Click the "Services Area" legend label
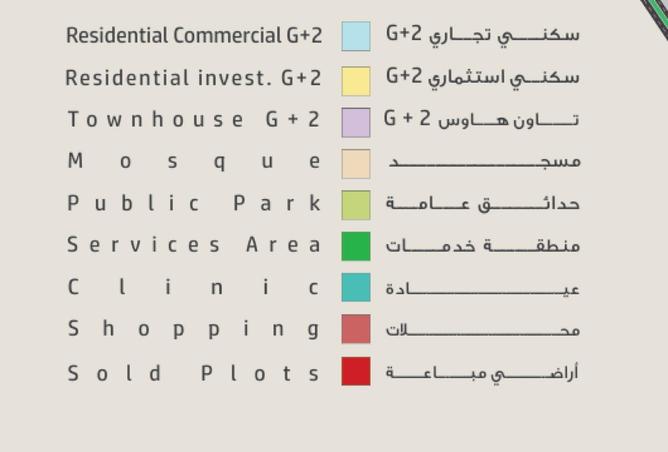This screenshot has height=452, width=668. pos(194,245)
